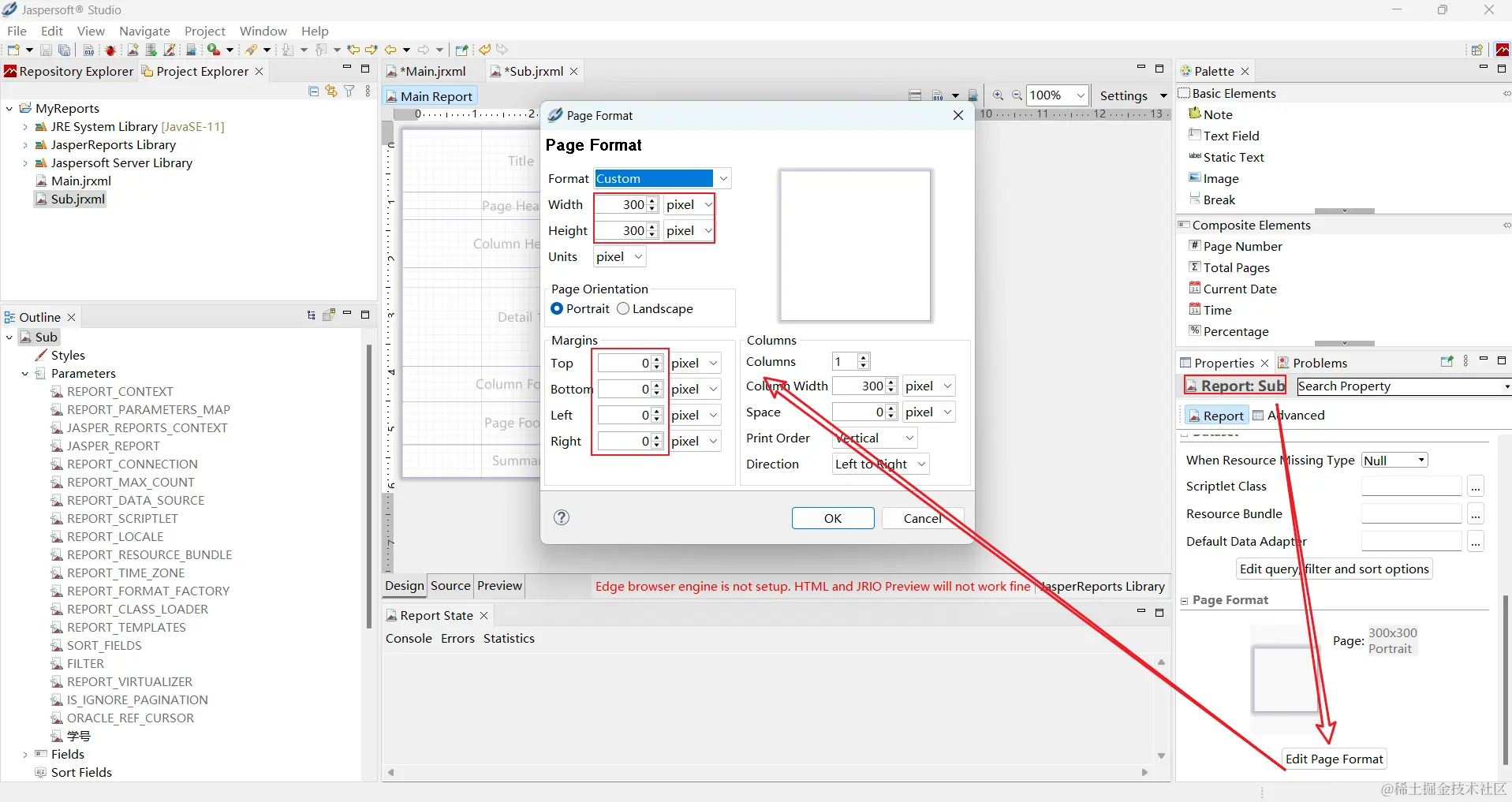Click the red bug debug icon

click(x=110, y=50)
